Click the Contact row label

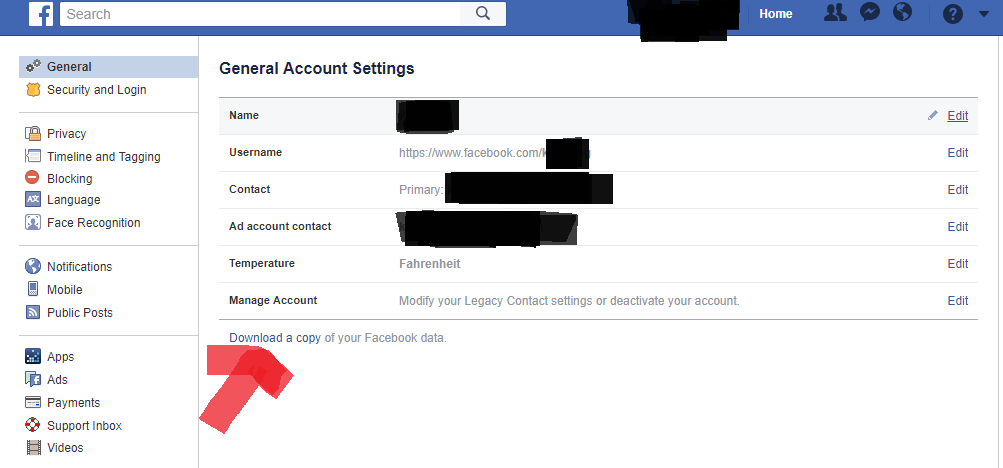click(x=249, y=189)
